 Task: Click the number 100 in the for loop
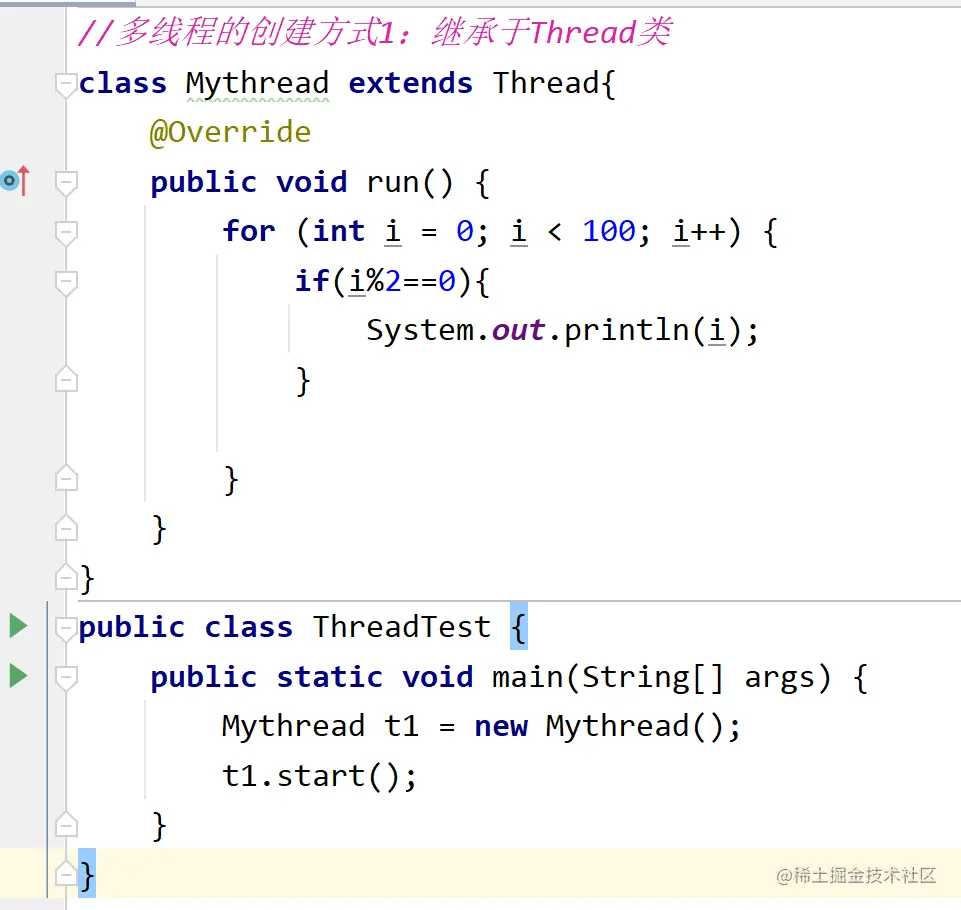(609, 232)
